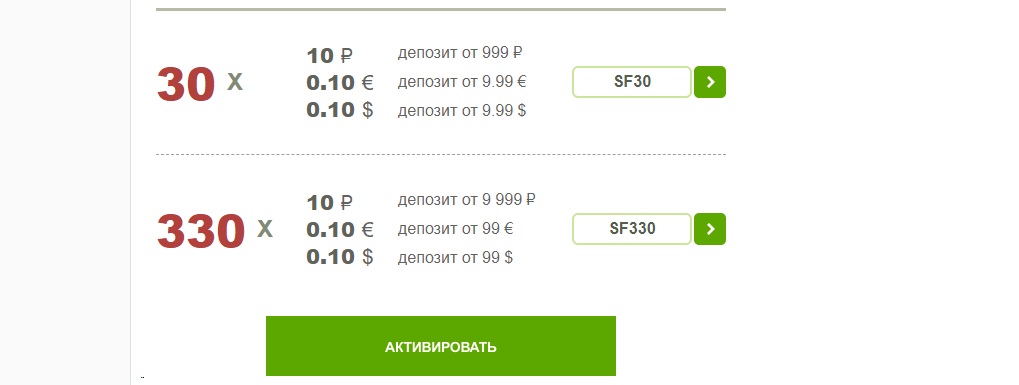Click 10 ₽ value in the 330x offer
1019x385 pixels.
click(329, 202)
